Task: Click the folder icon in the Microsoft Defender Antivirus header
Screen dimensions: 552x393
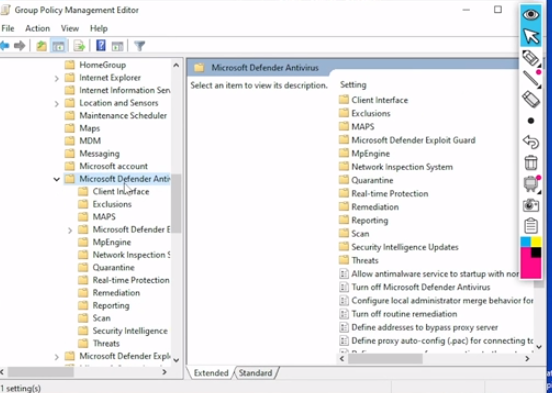Action: 199,68
